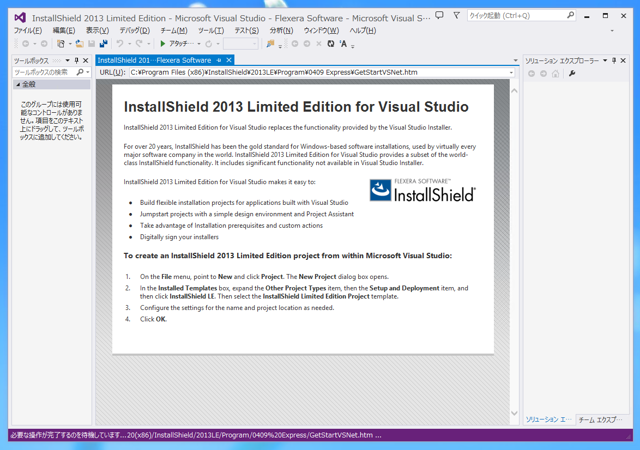Click the Undo toolbar icon
The height and width of the screenshot is (450, 640).
tap(120, 43)
